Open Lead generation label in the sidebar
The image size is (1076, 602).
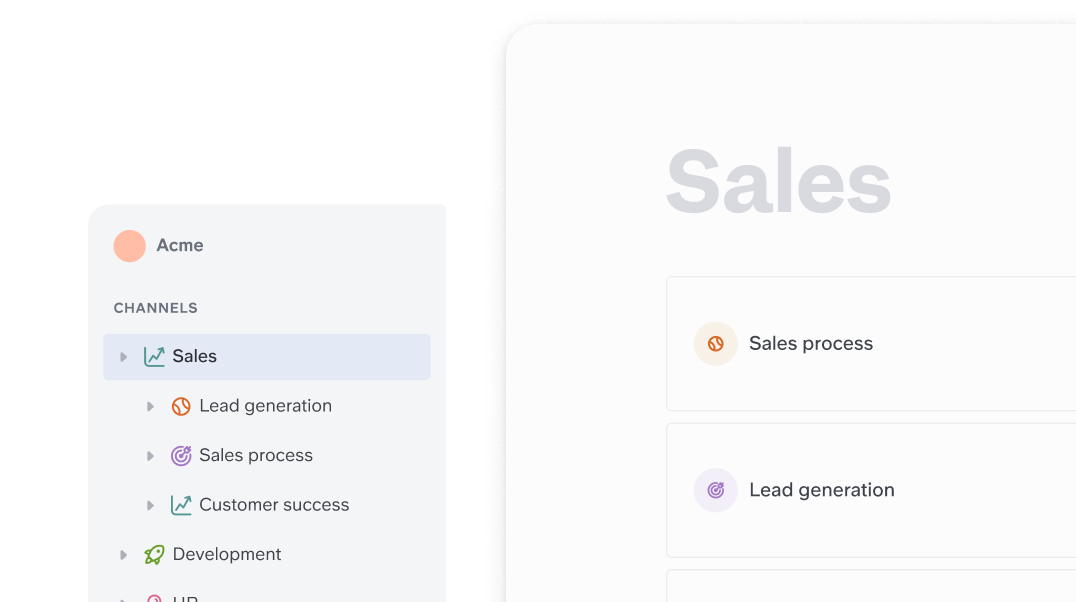[x=265, y=406]
